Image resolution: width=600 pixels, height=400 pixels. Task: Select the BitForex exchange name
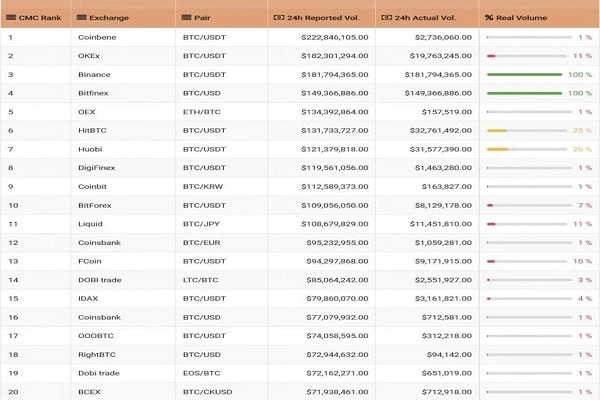click(95, 205)
